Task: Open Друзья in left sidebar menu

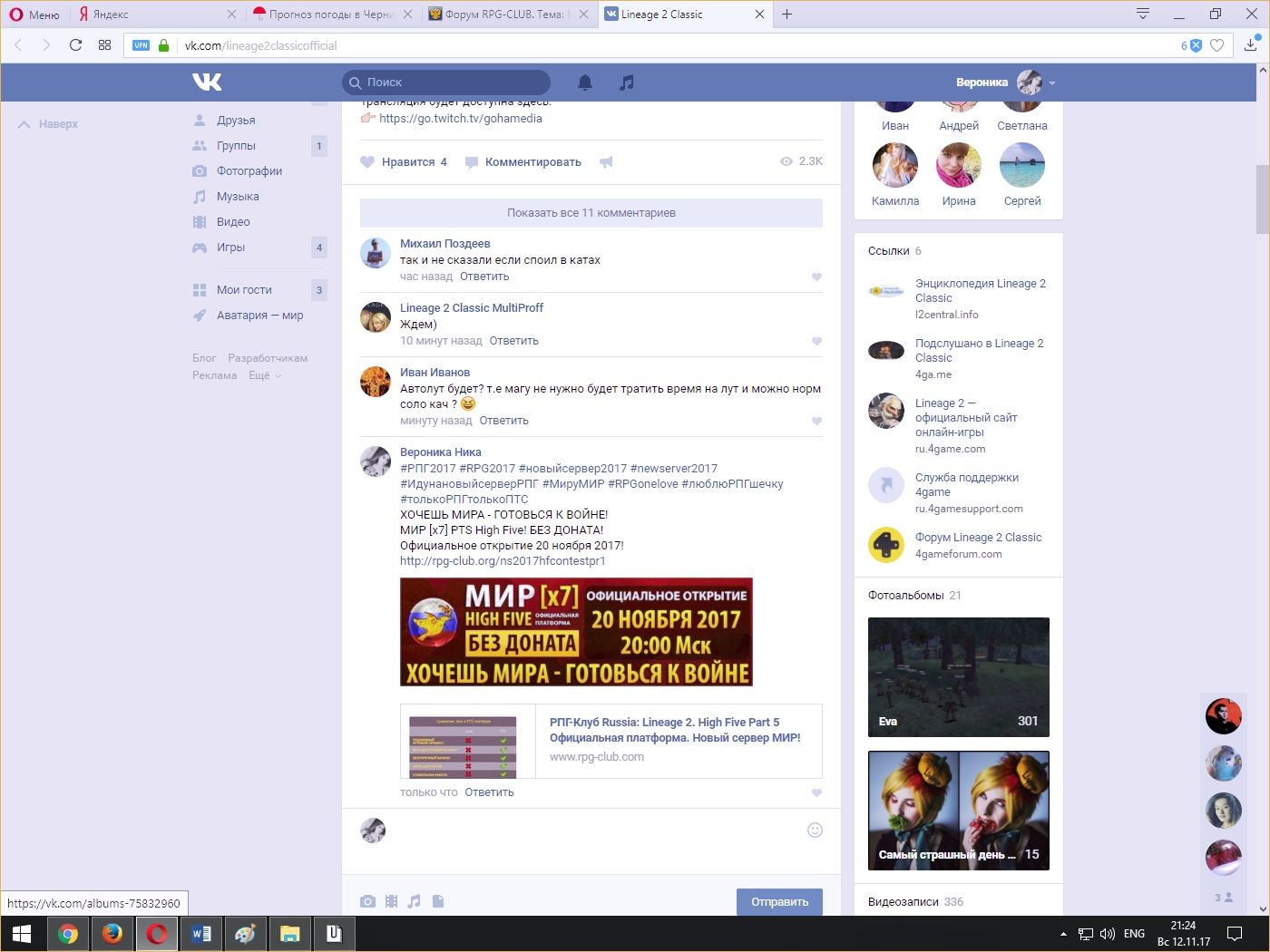Action: pos(236,120)
